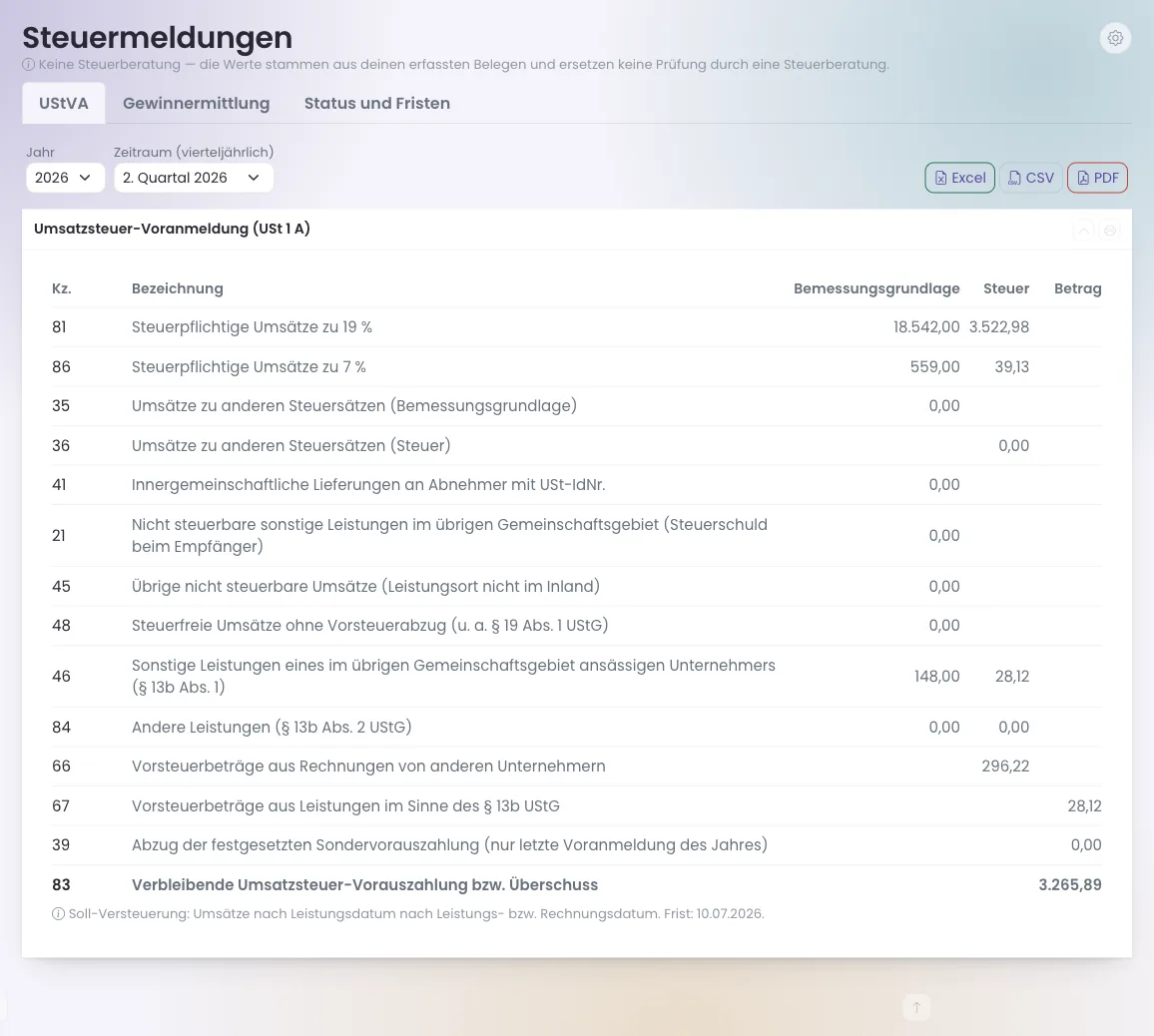The image size is (1154, 1036).
Task: Click the Betrag column header
Action: click(x=1077, y=288)
